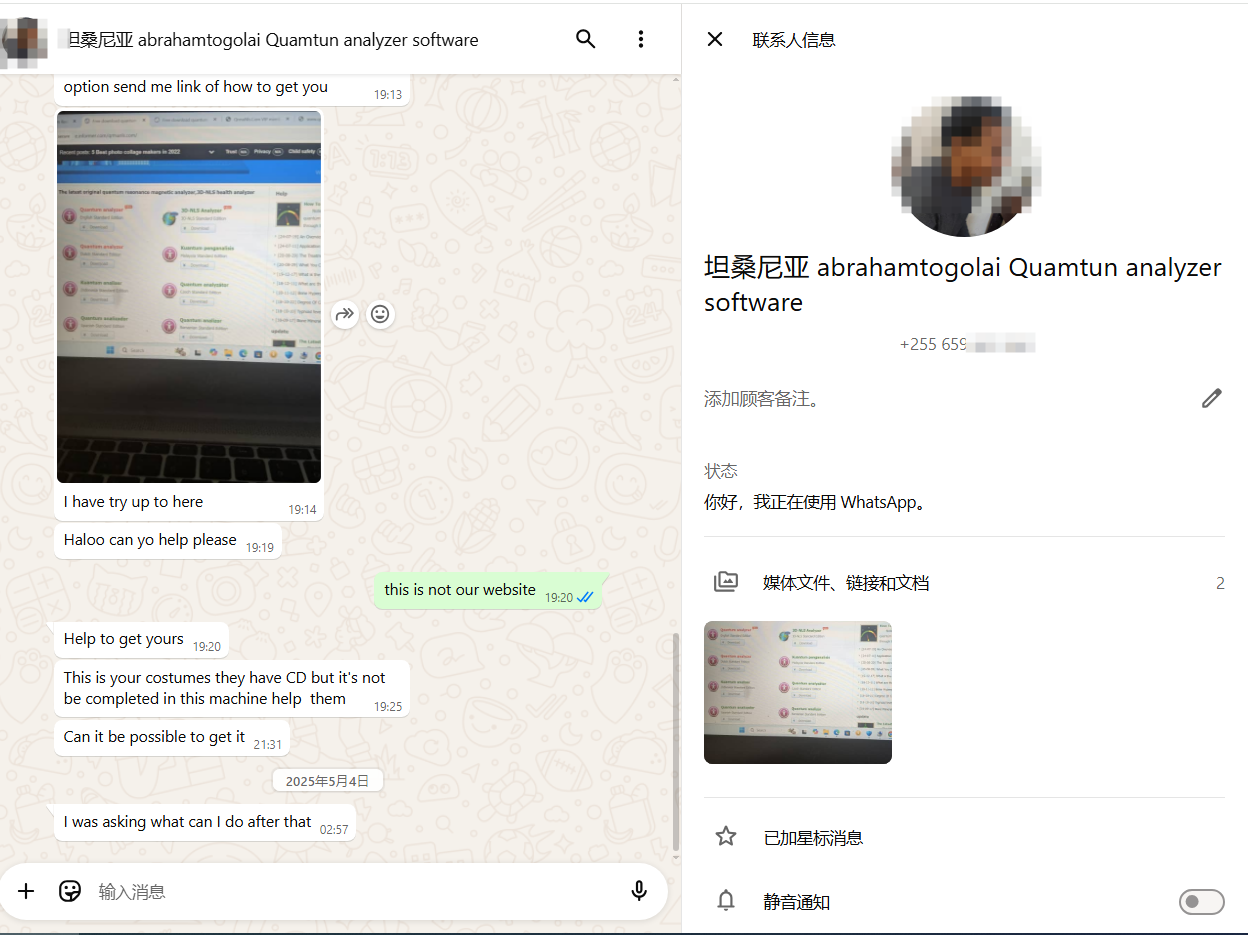The width and height of the screenshot is (1248, 935).
Task: Open the laptop screen photo in chat
Action: (189, 297)
